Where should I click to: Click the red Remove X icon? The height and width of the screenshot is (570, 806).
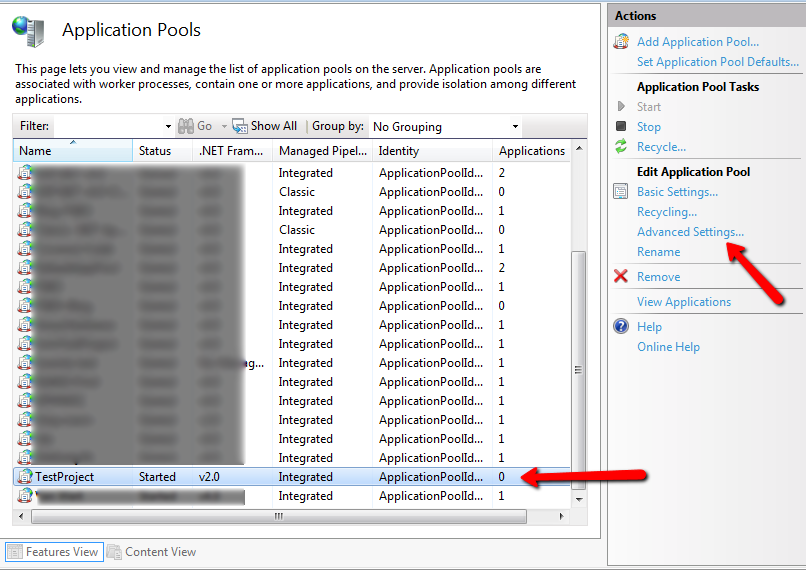[621, 277]
